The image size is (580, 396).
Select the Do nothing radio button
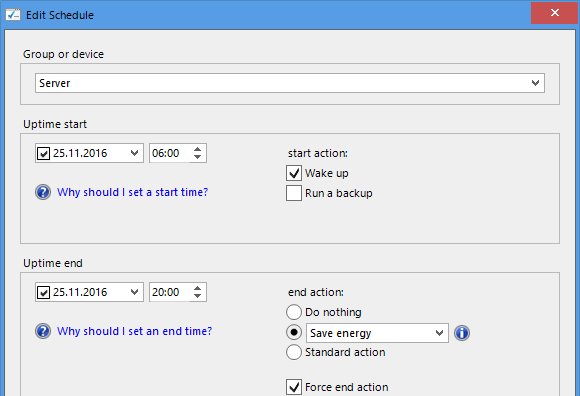pyautogui.click(x=294, y=312)
